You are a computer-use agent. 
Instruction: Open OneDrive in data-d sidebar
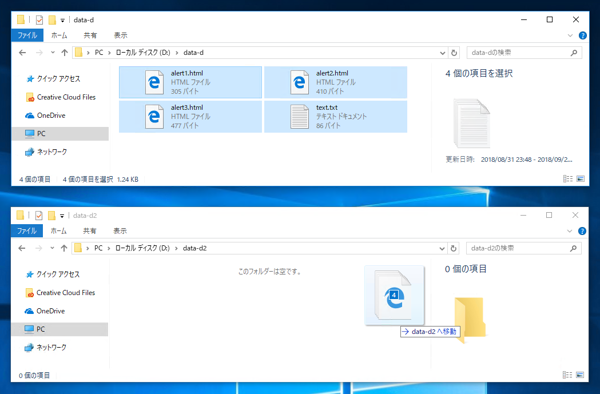pos(45,115)
